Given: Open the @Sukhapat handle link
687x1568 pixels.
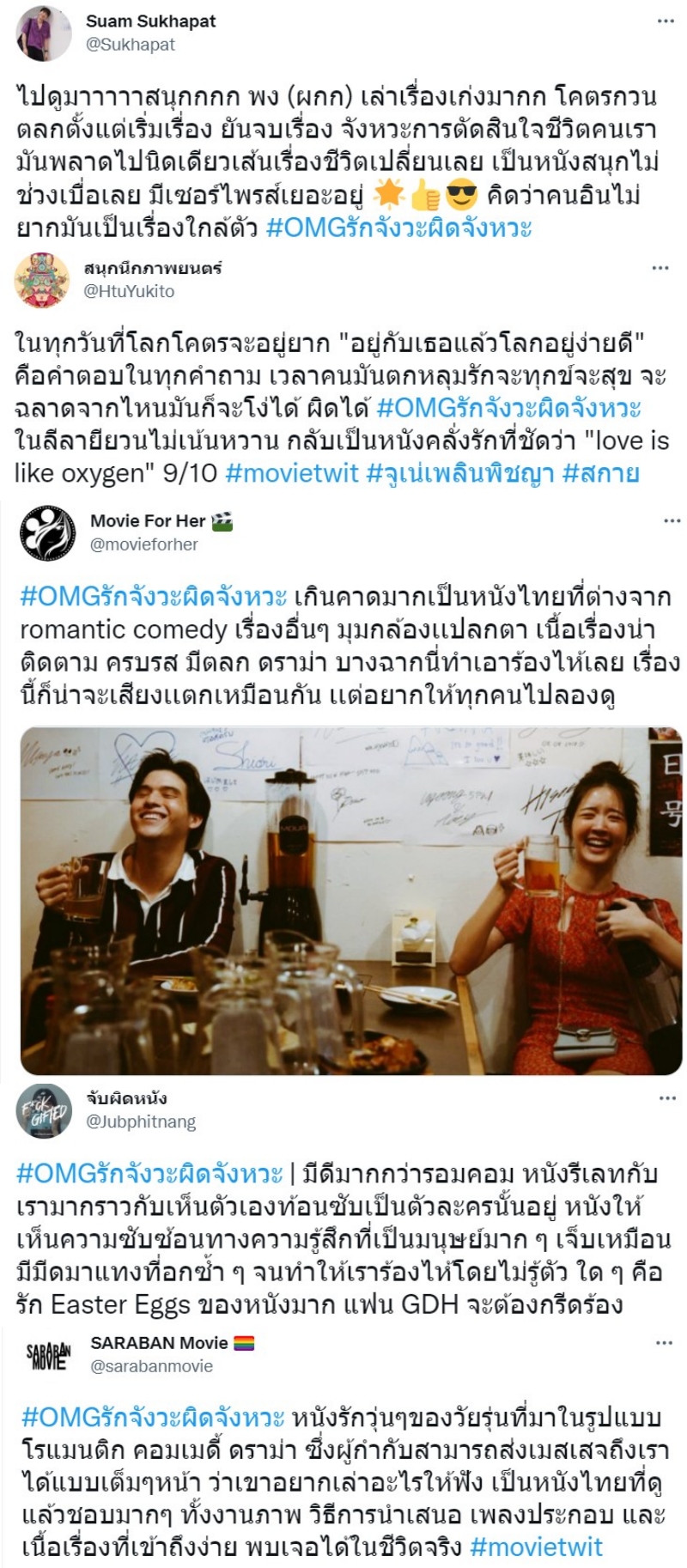Looking at the screenshot, I should (x=130, y=45).
